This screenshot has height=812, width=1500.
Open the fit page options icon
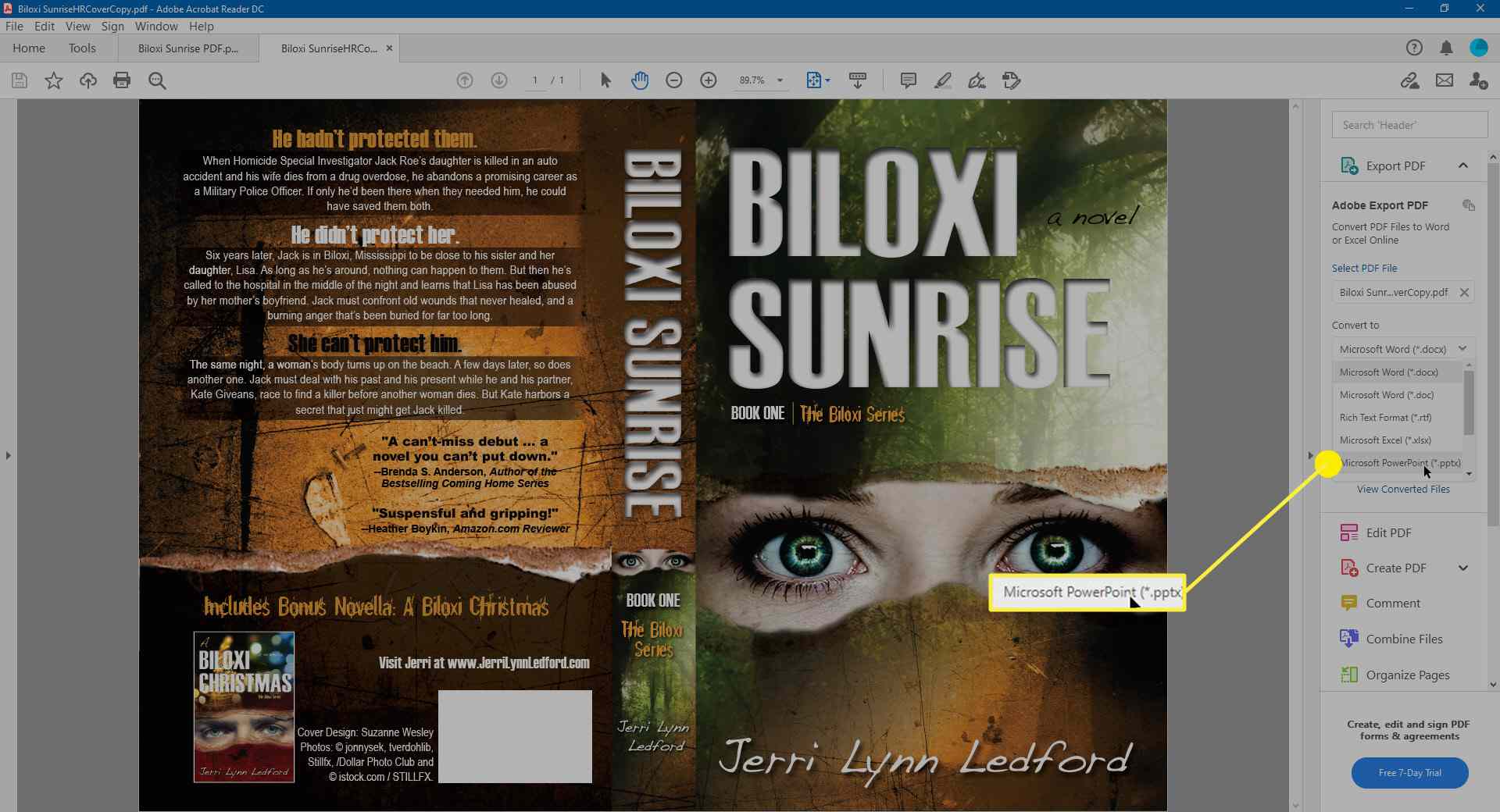tap(818, 80)
